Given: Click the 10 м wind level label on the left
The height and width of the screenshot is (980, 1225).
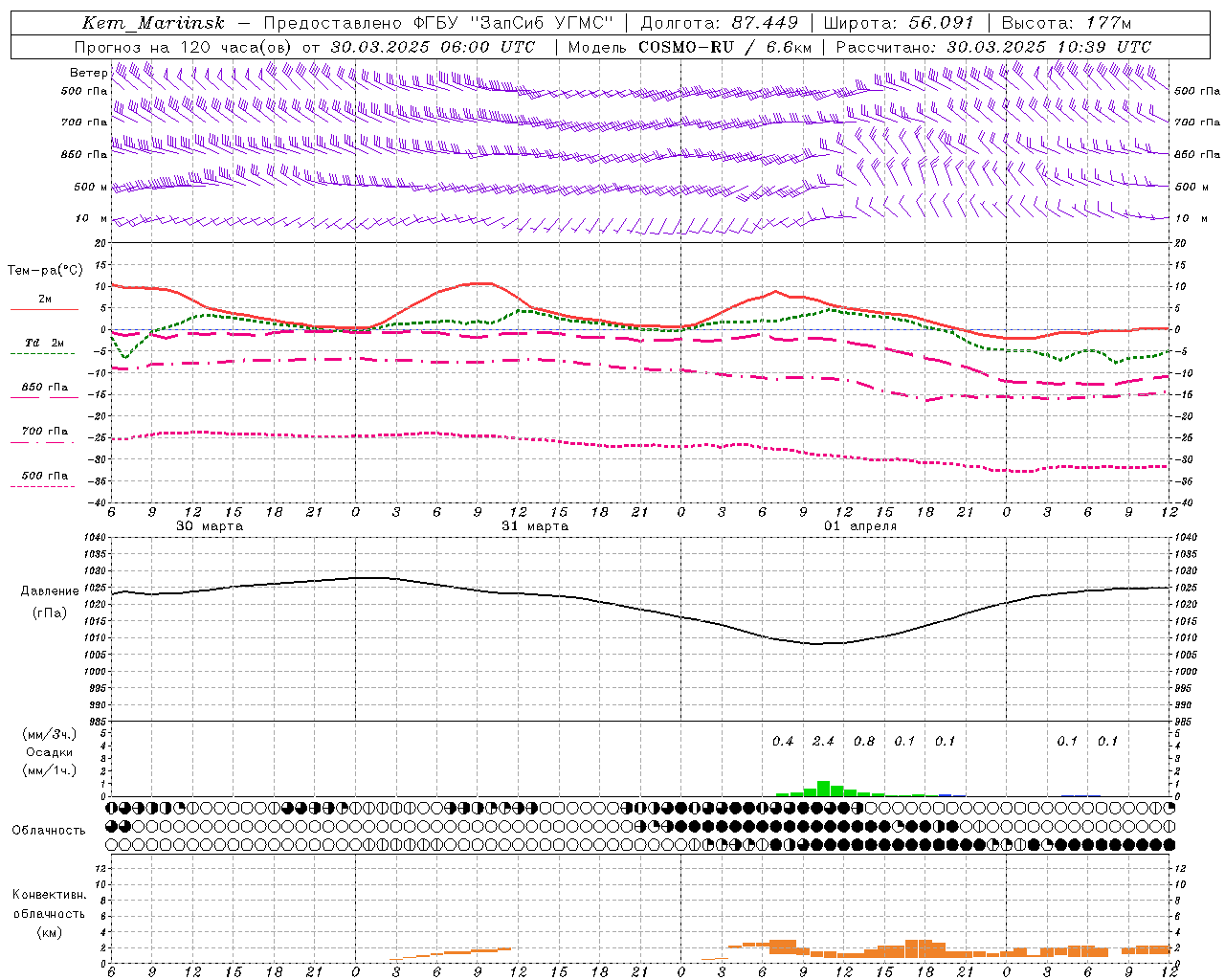Looking at the screenshot, I should [x=92, y=219].
